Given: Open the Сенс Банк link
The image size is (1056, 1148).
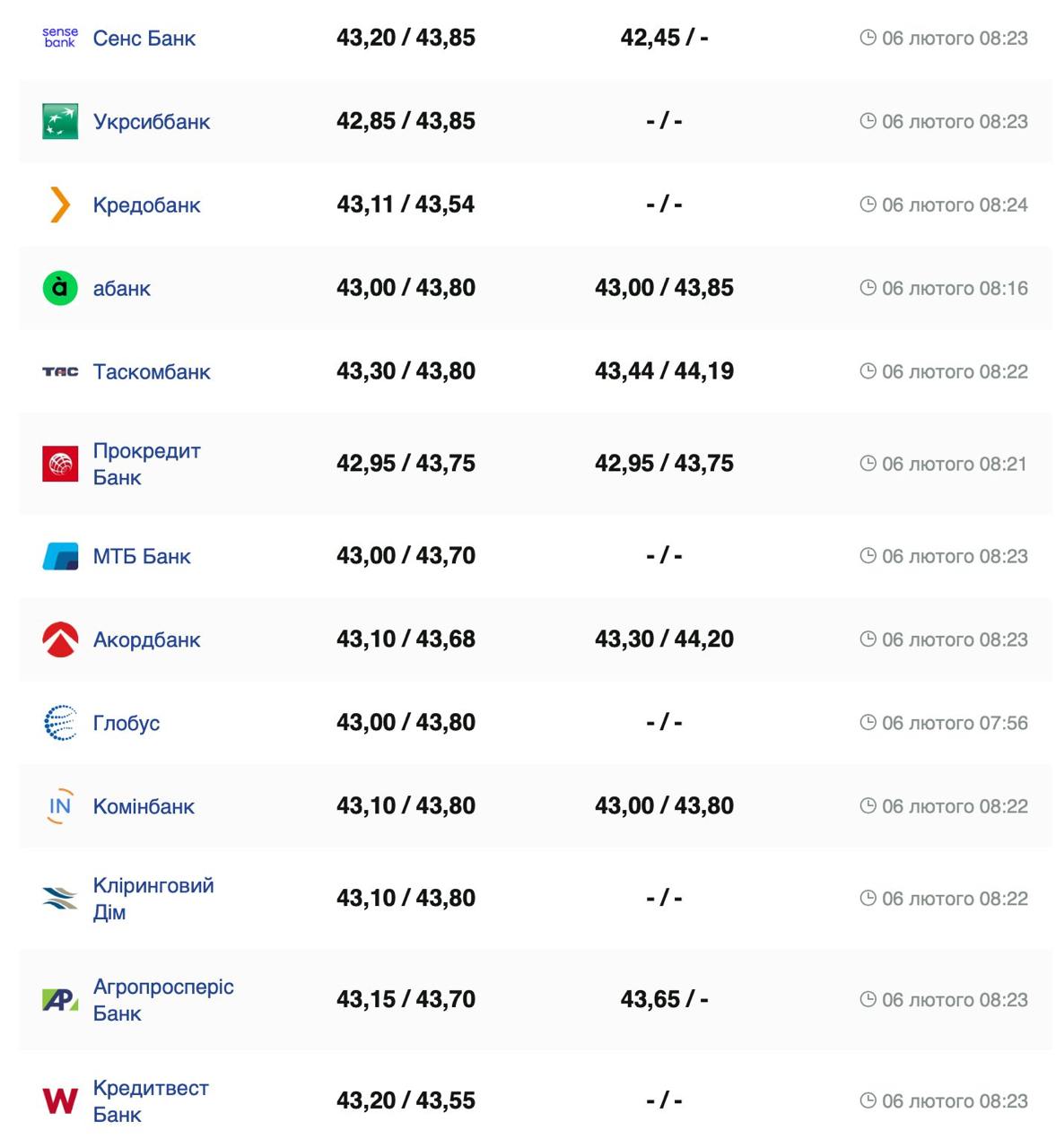Looking at the screenshot, I should click(144, 39).
